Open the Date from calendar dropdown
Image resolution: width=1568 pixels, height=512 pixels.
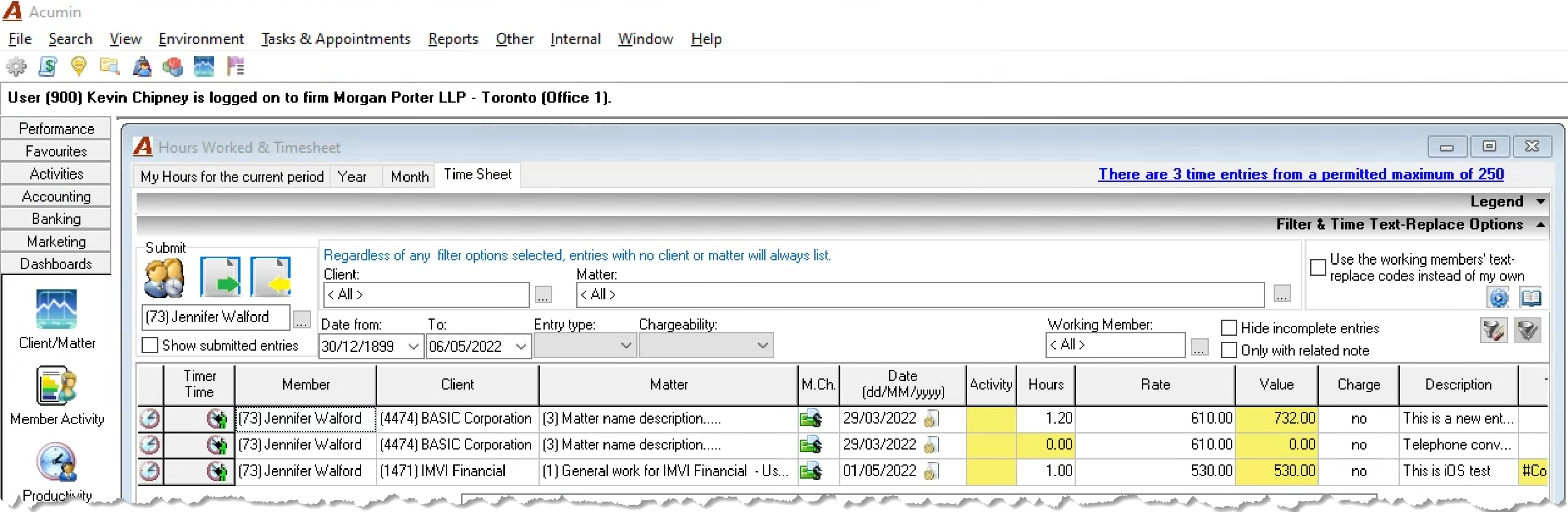tap(414, 346)
